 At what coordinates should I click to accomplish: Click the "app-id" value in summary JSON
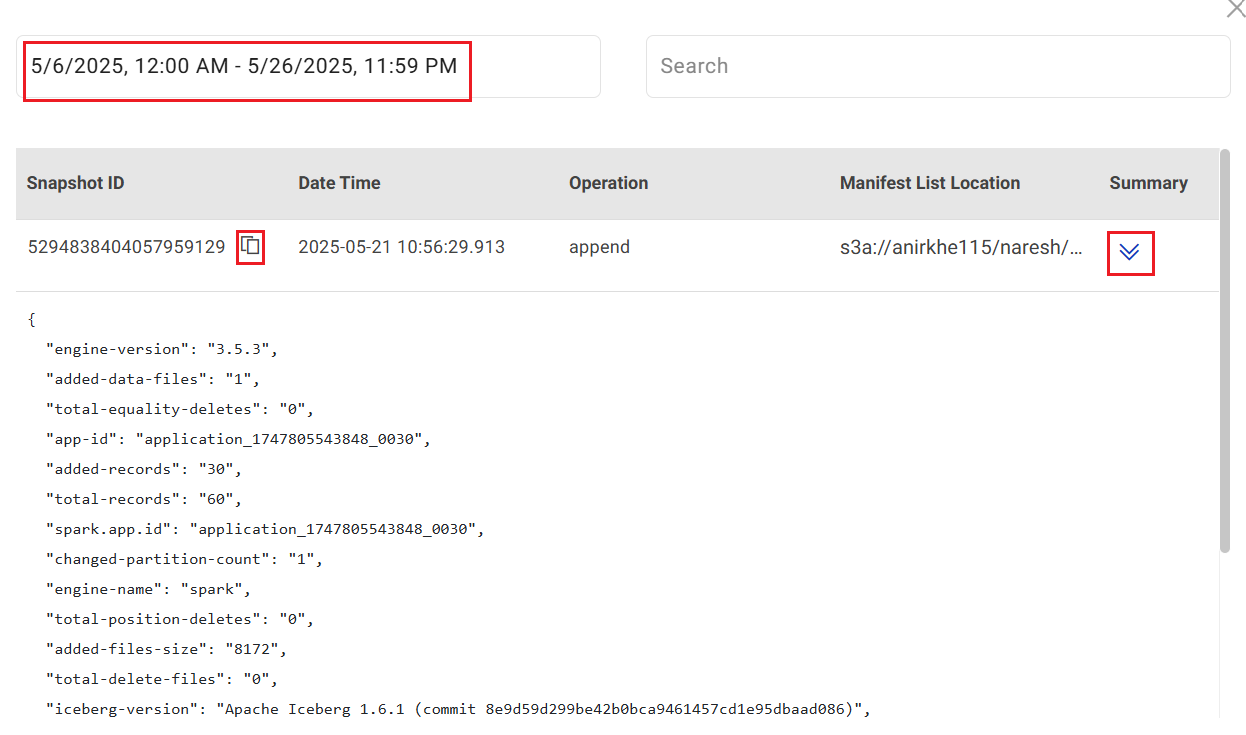point(283,439)
